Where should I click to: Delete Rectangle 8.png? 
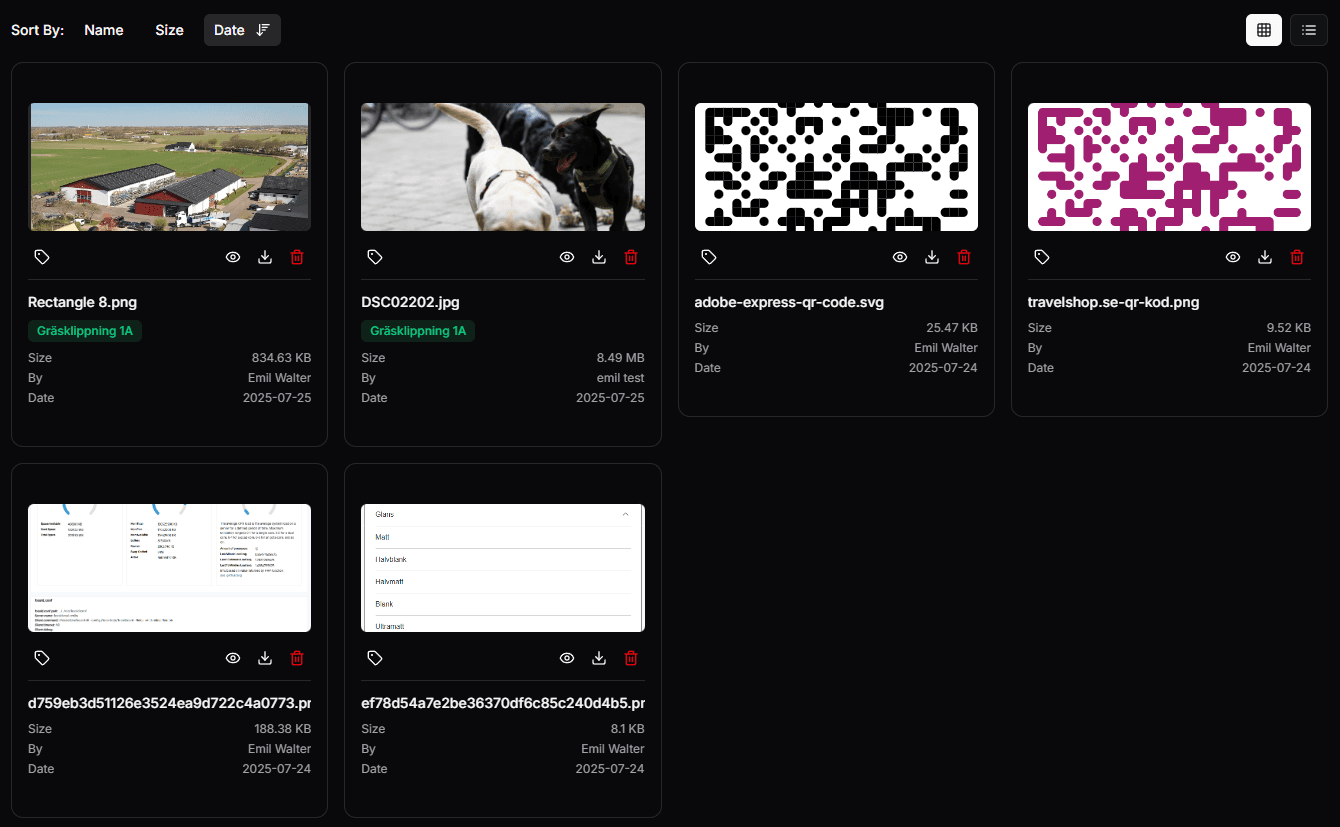click(297, 257)
